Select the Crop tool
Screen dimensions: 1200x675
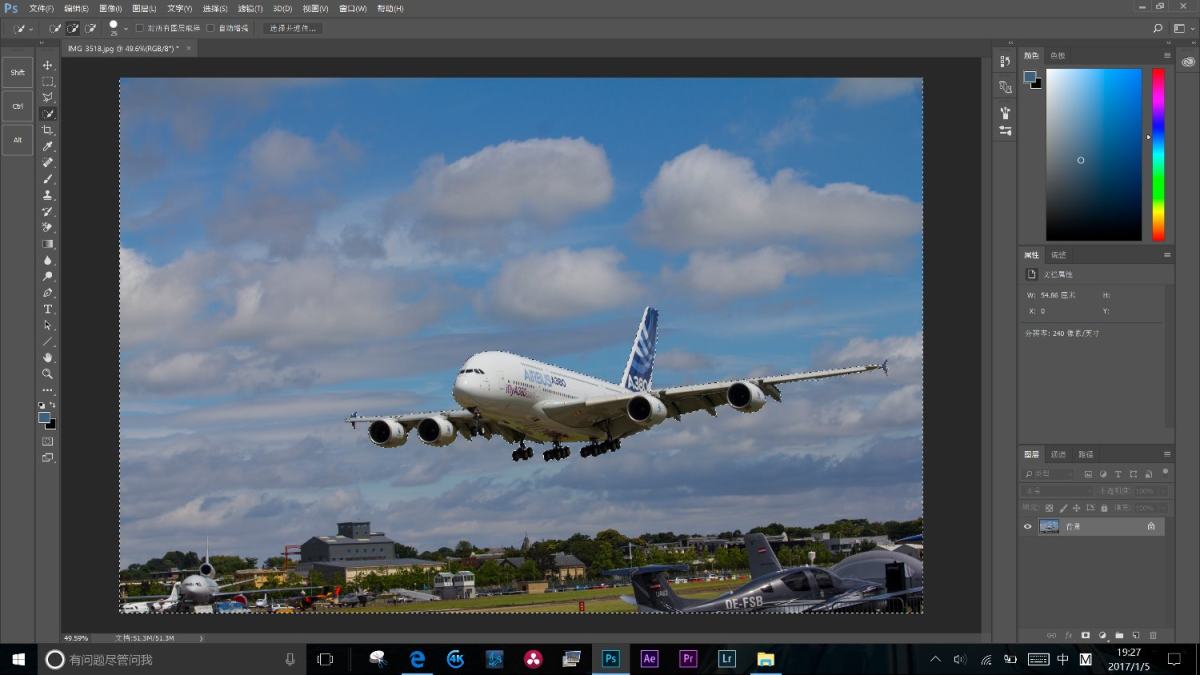(47, 130)
